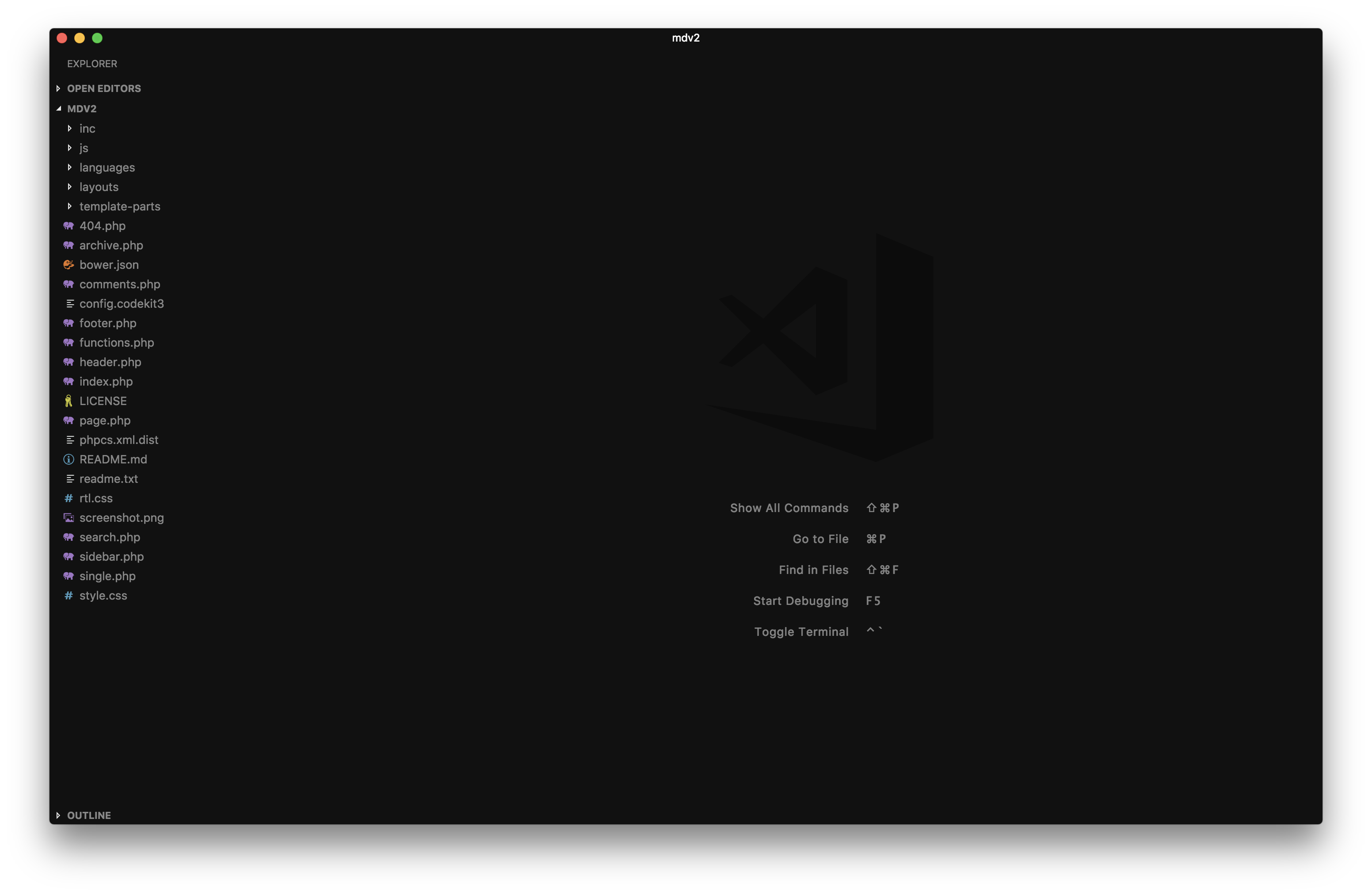This screenshot has width=1372, height=895.
Task: Open the 404.php file
Action: [x=103, y=226]
